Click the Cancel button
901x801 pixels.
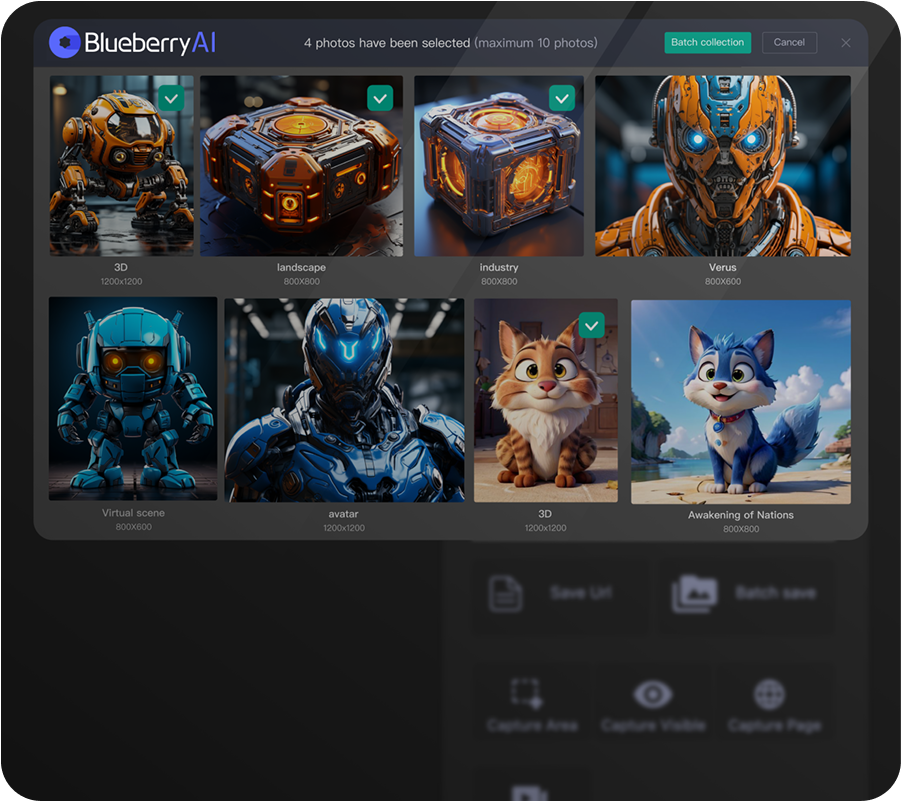point(789,43)
